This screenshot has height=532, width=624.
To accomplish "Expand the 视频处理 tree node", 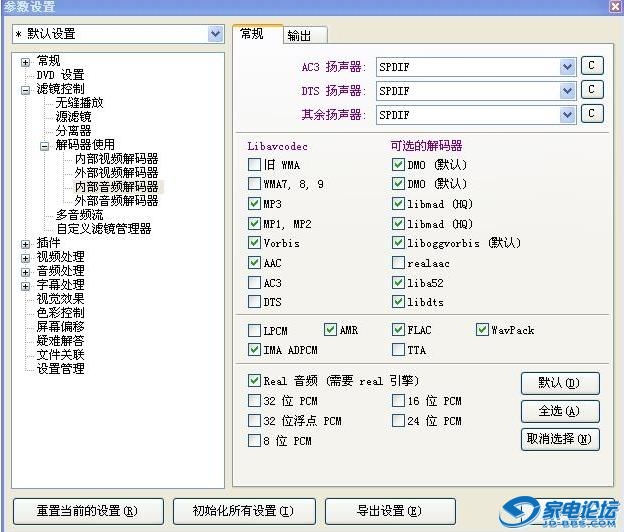I will pos(25,258).
